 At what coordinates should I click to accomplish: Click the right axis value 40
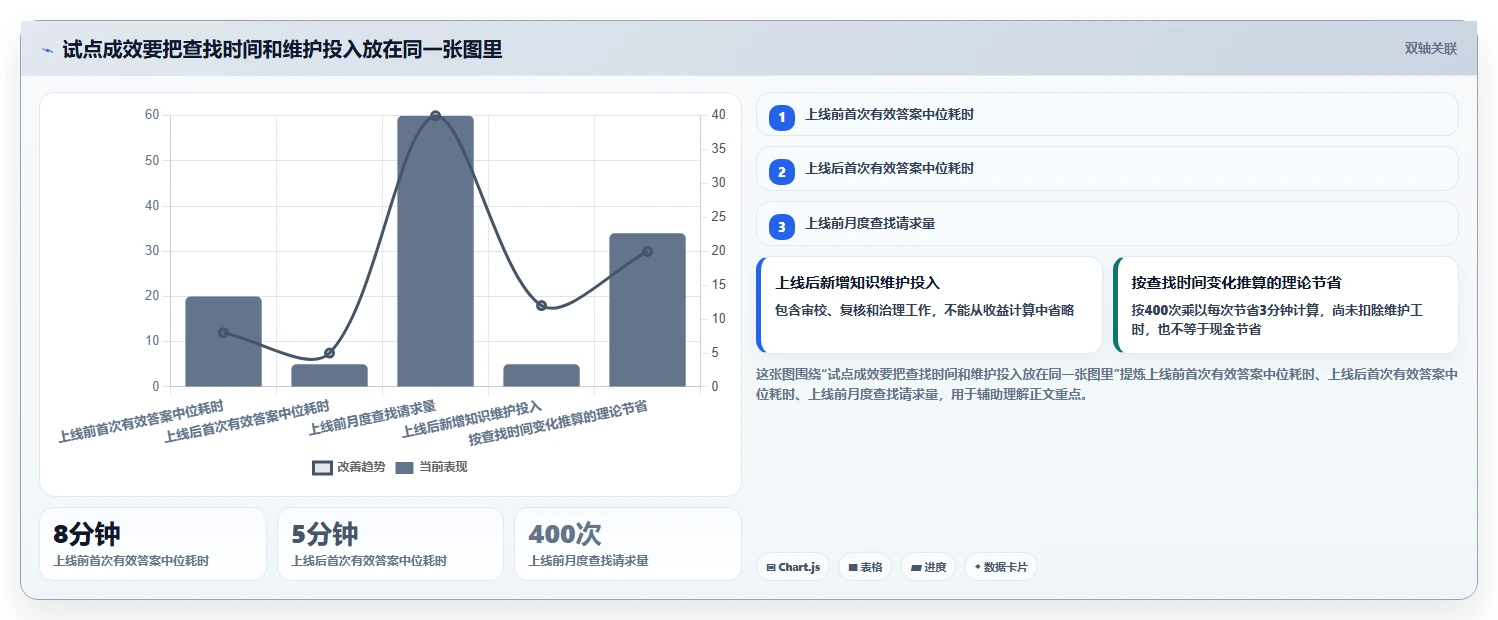click(718, 115)
